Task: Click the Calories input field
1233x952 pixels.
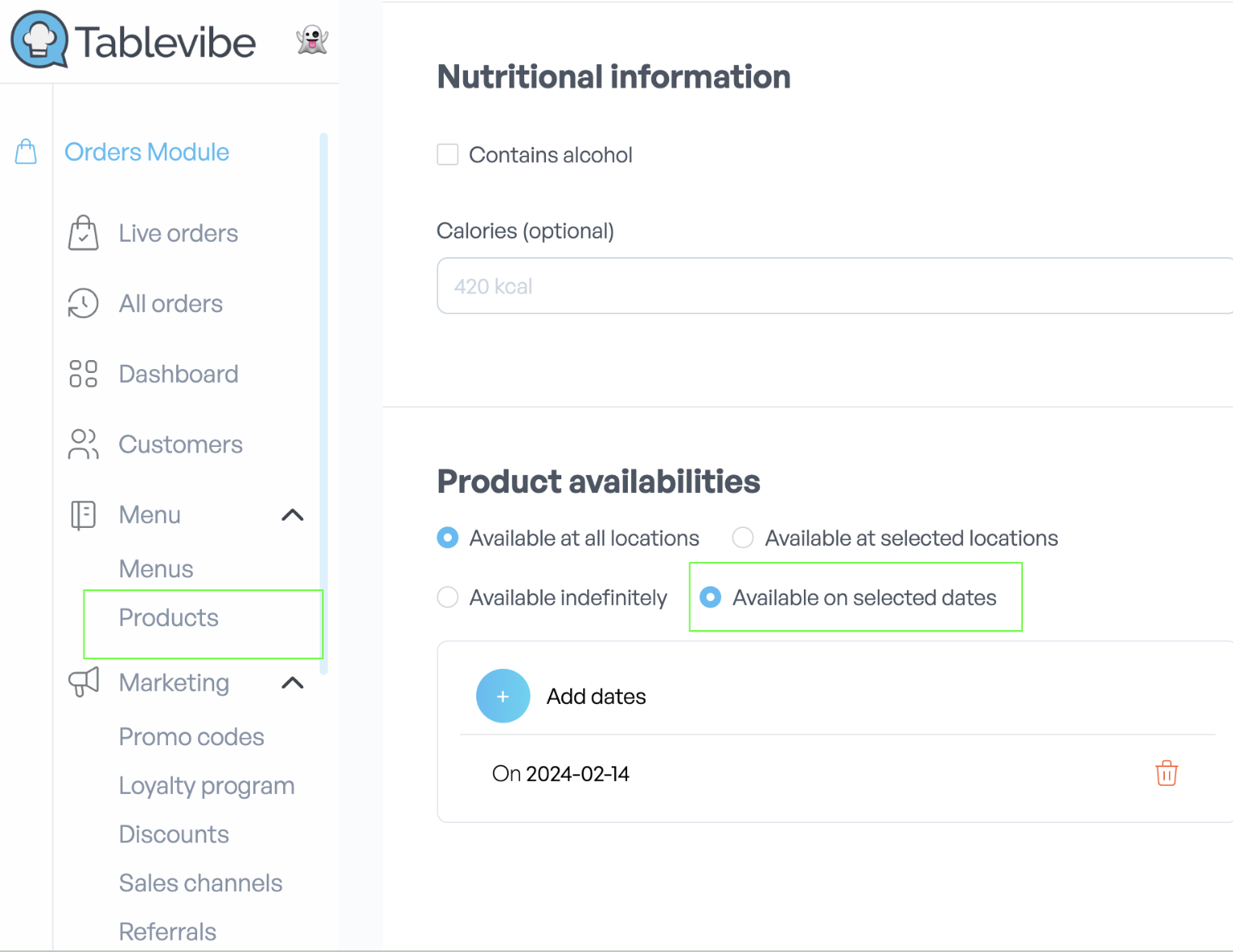Action: 835,285
